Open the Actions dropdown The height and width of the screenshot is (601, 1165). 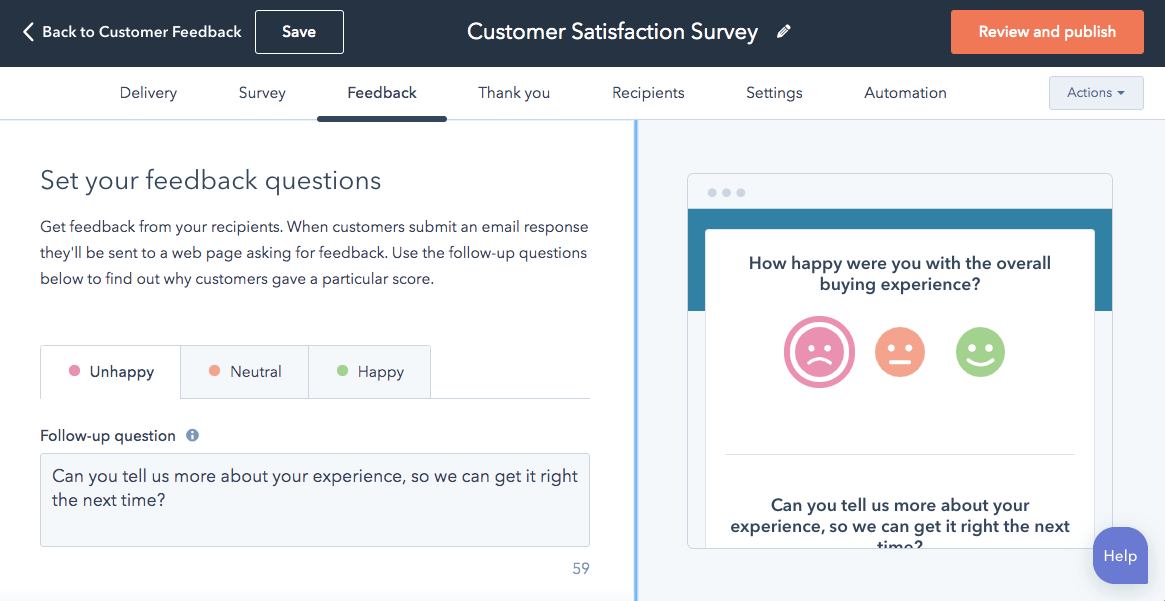[1096, 92]
